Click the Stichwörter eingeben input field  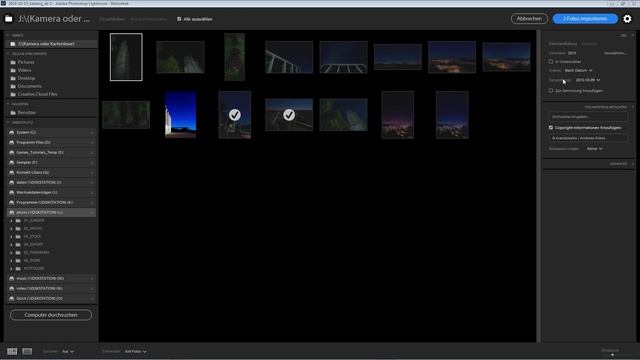pyautogui.click(x=588, y=117)
